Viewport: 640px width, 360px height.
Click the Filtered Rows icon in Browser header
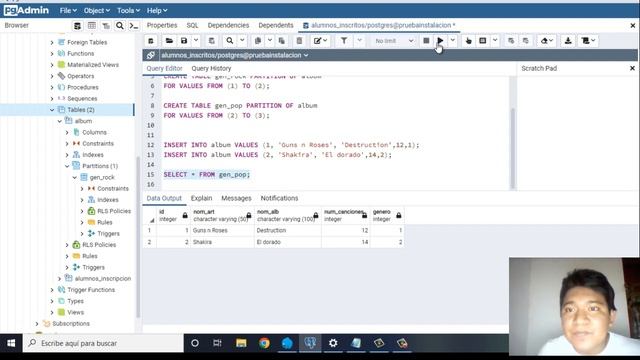coord(106,26)
